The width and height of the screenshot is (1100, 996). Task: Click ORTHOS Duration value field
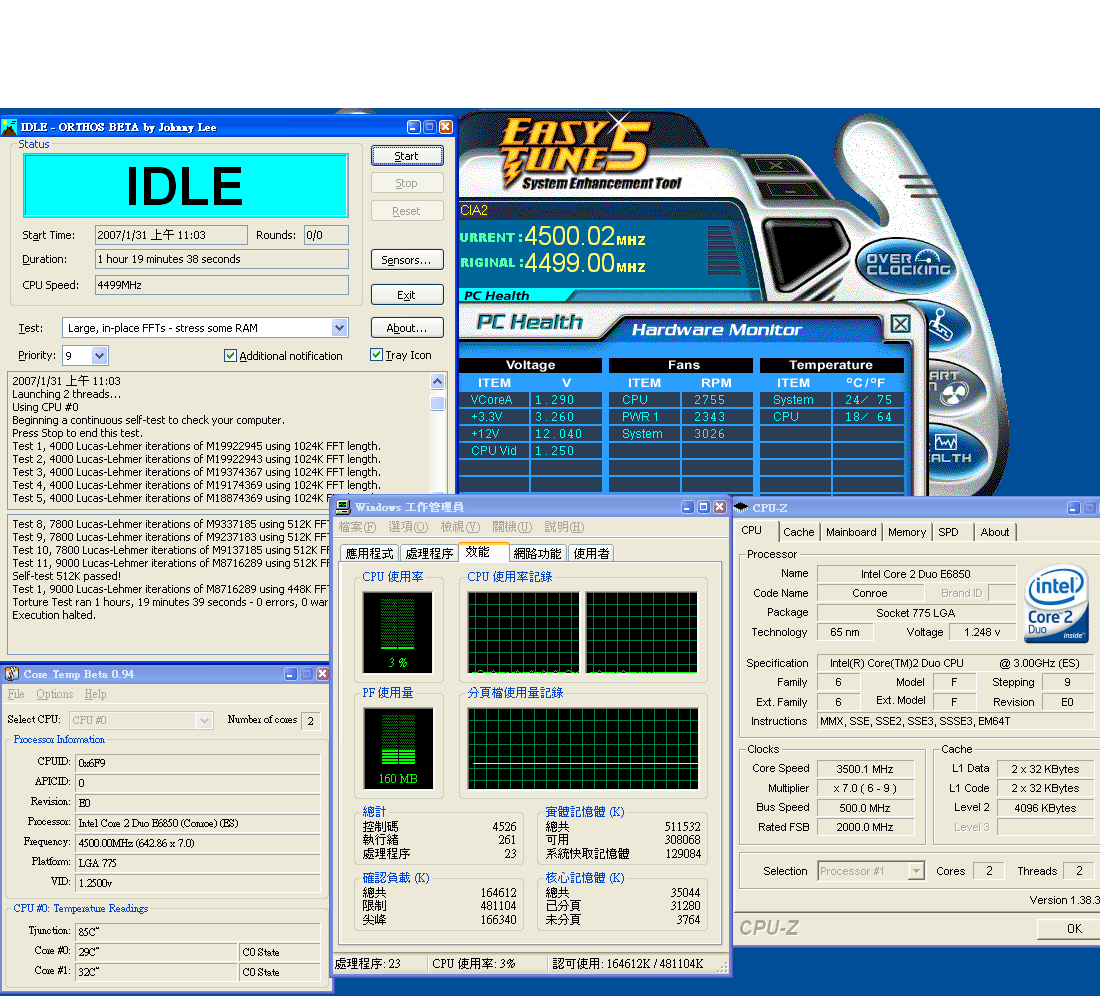(x=222, y=259)
